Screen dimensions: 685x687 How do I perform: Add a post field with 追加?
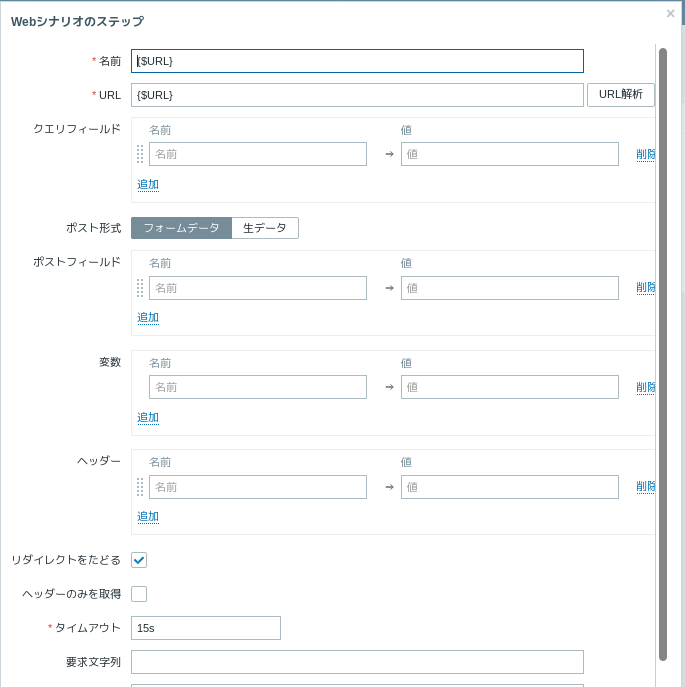coord(148,318)
